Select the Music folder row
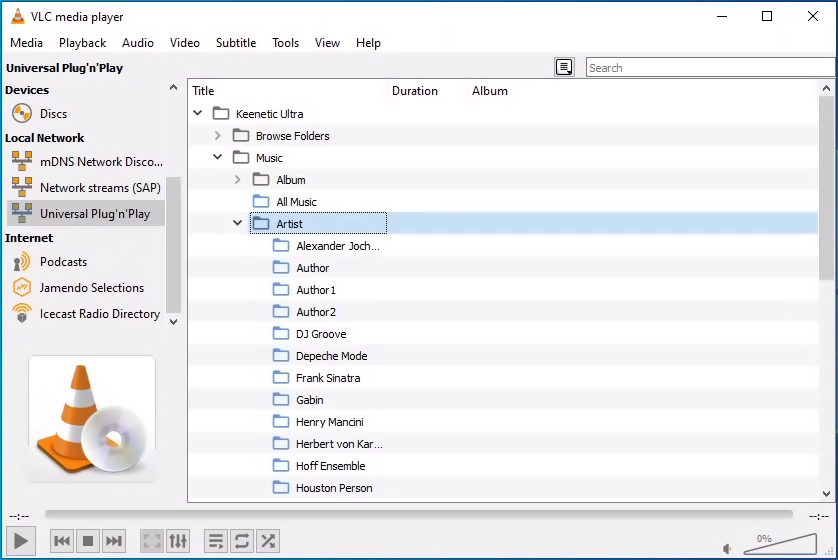Image resolution: width=838 pixels, height=560 pixels. 503,158
